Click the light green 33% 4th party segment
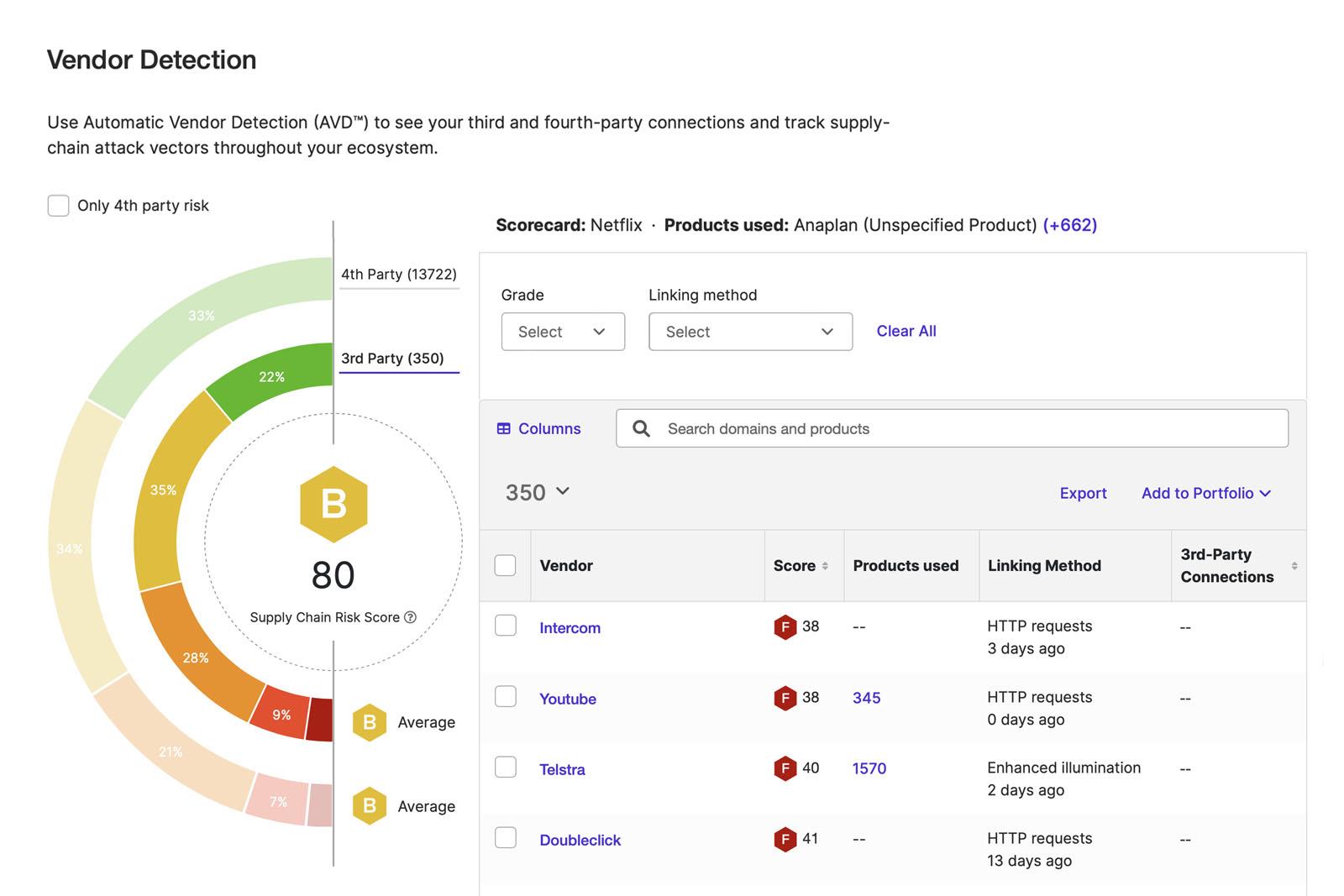Viewport: 1344px width, 896px height. pos(200,316)
